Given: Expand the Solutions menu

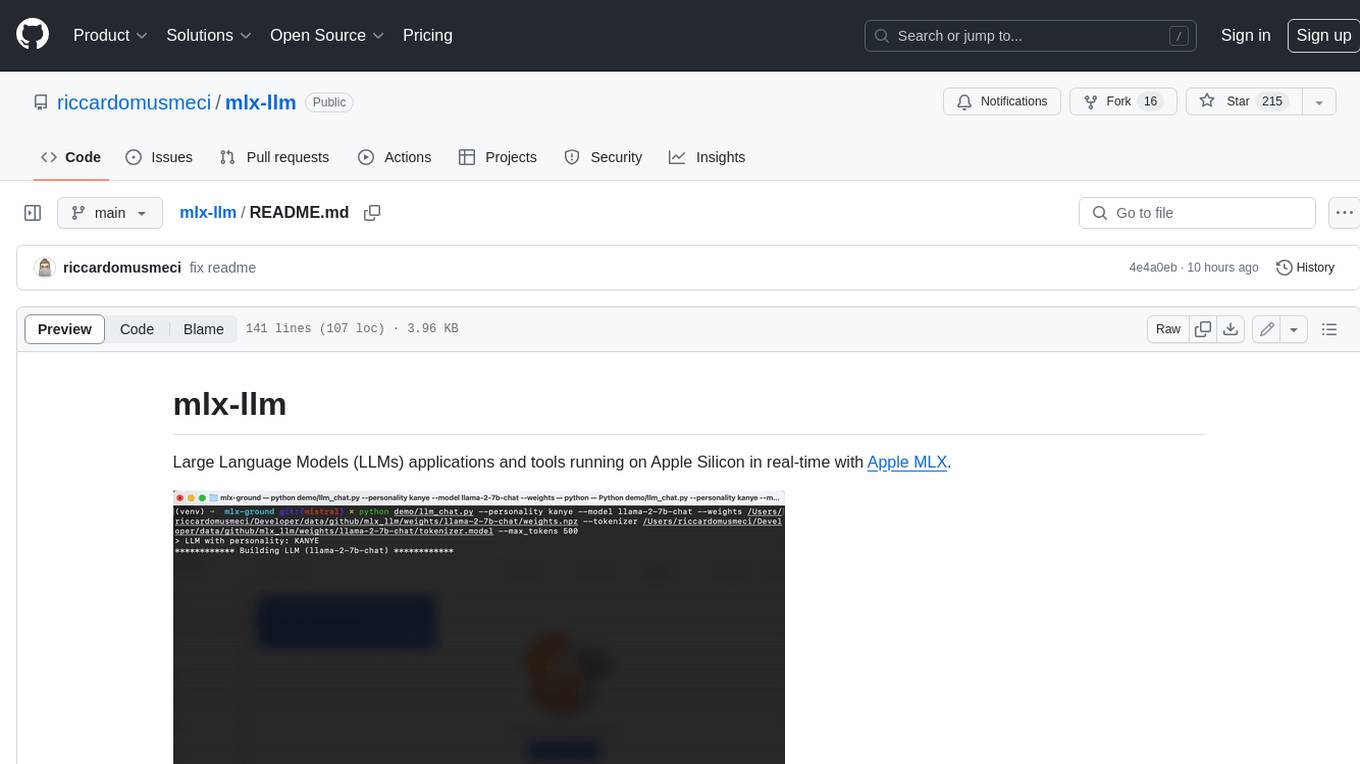Looking at the screenshot, I should click(x=208, y=35).
